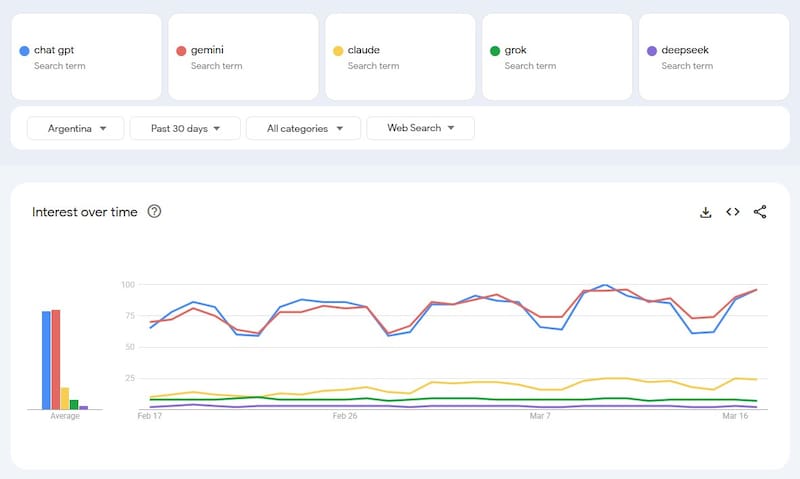Click the blue chat gpt average bar
This screenshot has height=479, width=800.
(46, 360)
